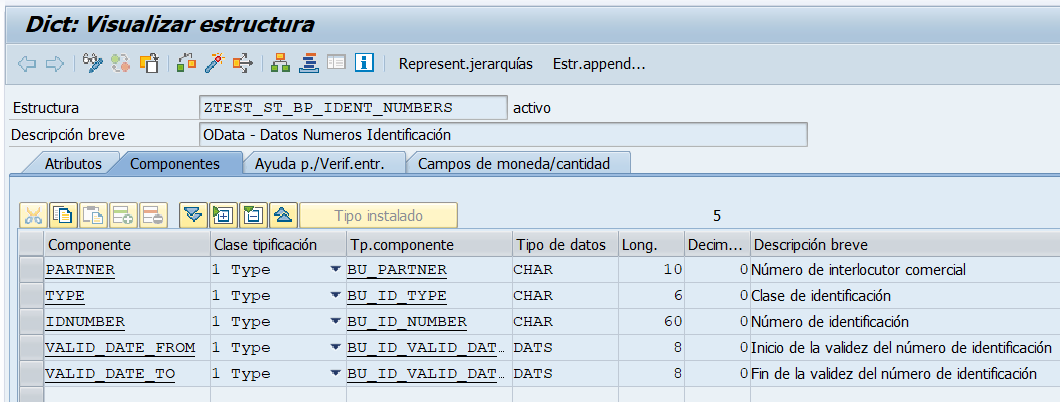Screen dimensions: 1060x402
Task: Click the BU_ID_TYPE component type link
Action: (396, 296)
